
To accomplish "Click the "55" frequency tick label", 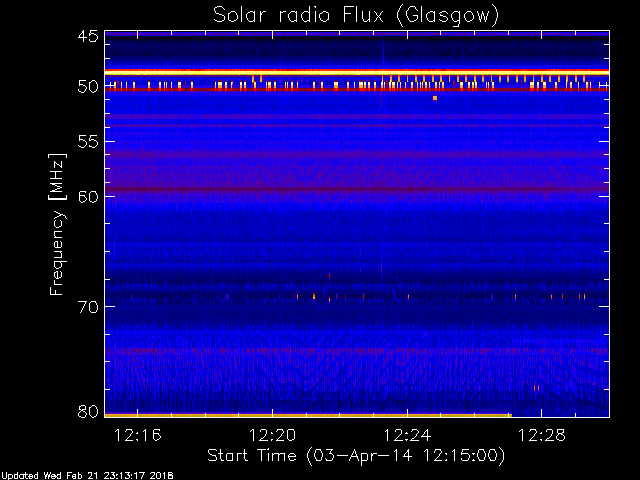I will 88,142.
